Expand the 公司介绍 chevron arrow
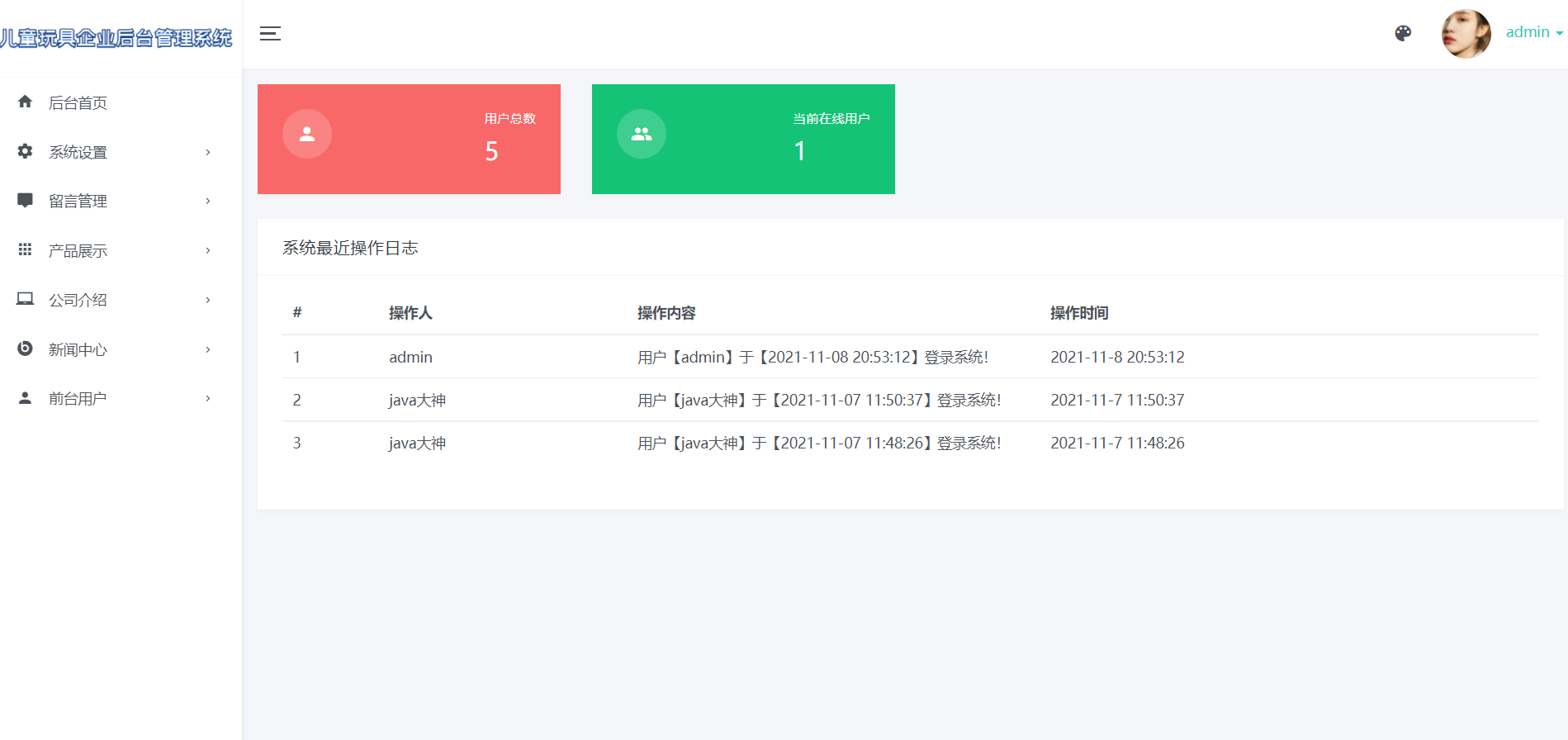 point(208,300)
